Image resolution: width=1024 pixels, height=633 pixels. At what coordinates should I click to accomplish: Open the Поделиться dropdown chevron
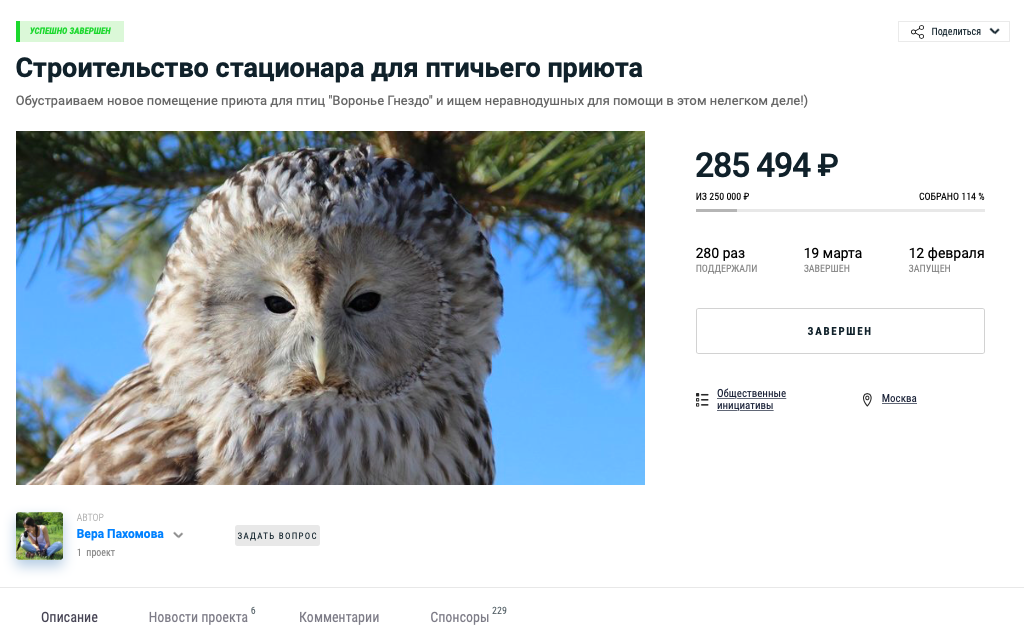click(995, 31)
